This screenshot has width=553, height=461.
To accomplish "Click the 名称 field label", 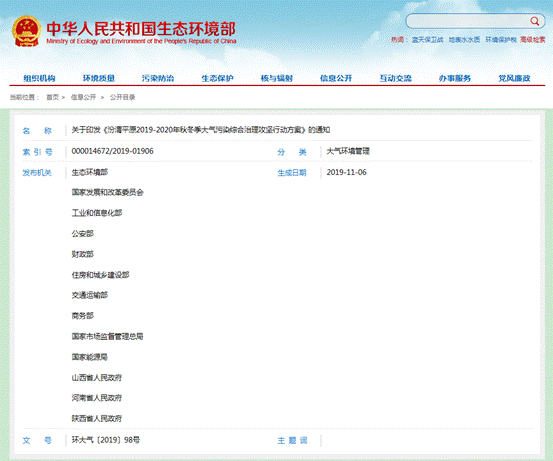I will [37, 131].
